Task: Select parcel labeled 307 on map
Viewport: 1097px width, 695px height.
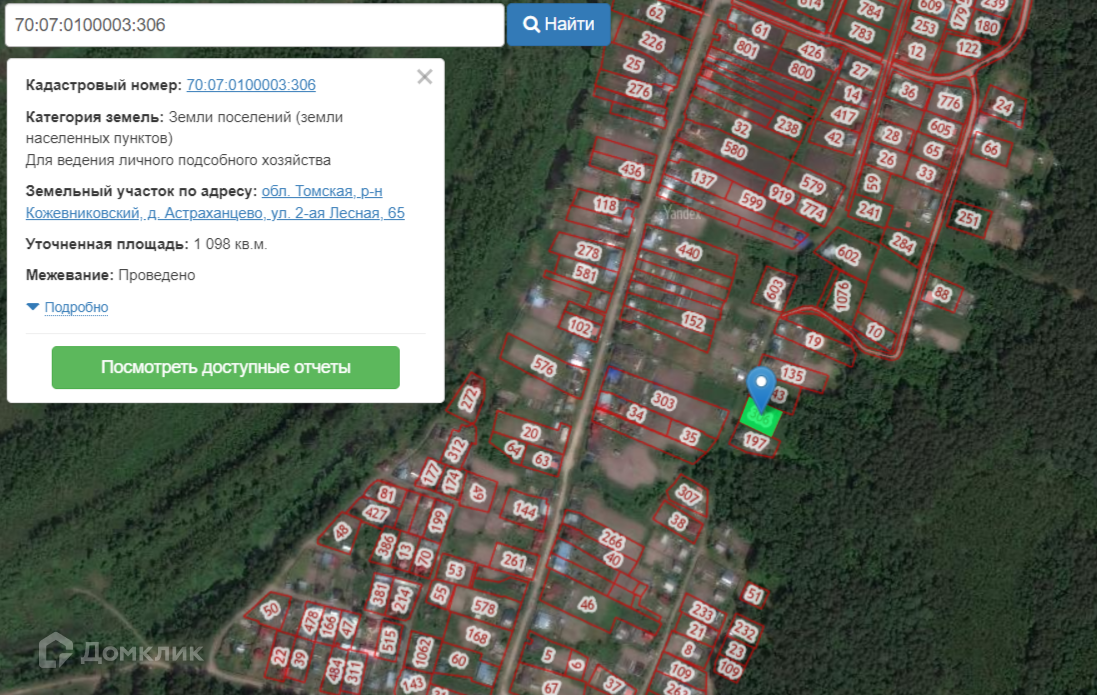Action: (688, 496)
